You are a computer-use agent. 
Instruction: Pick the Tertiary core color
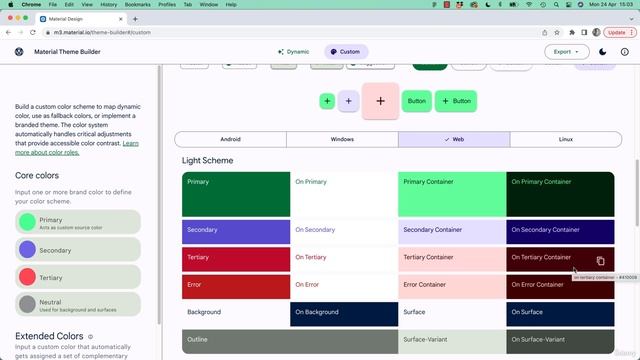tap(78, 277)
